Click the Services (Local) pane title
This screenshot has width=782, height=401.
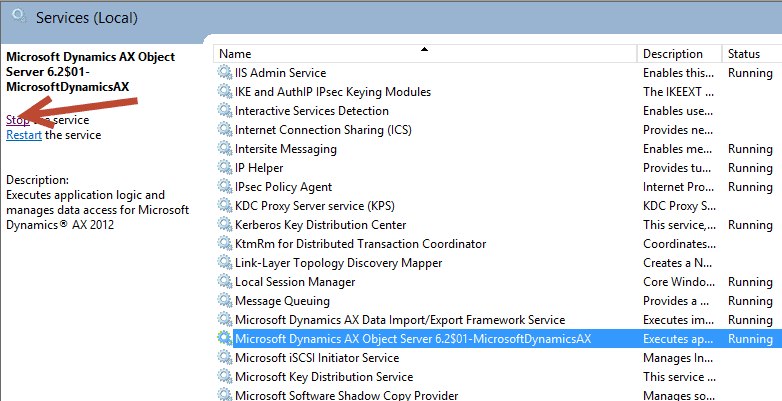(87, 18)
